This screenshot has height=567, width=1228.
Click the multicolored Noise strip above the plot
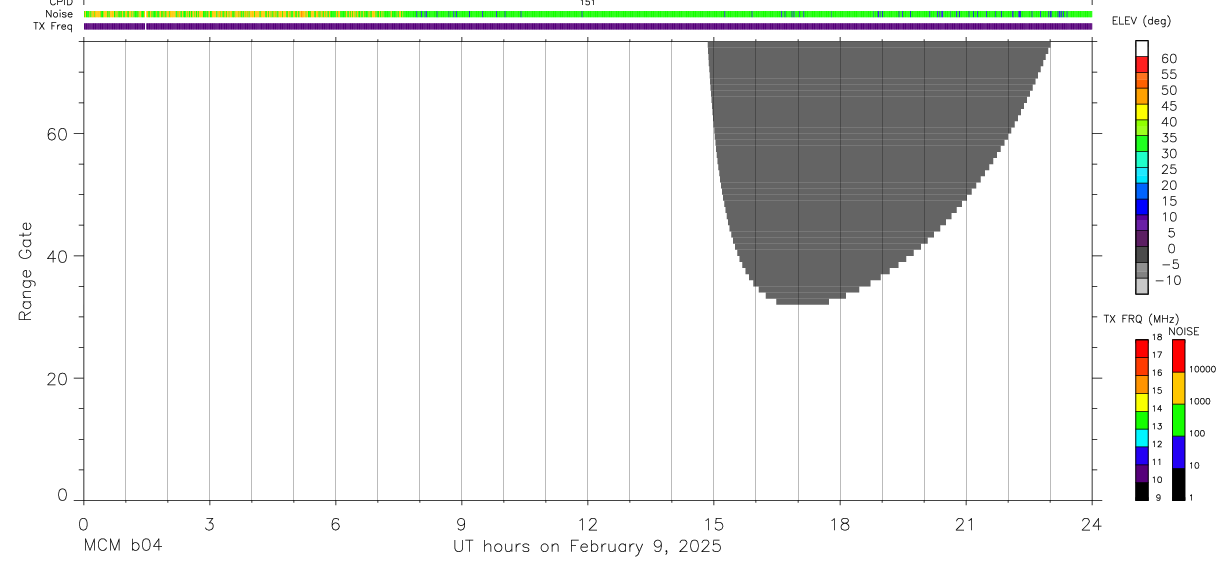click(x=588, y=14)
